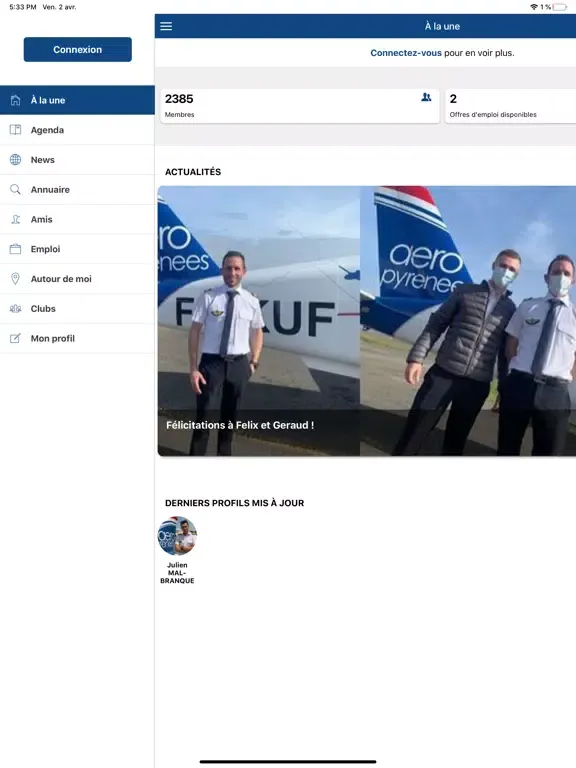Open the Félicitations à Felix et Geraud news image
The height and width of the screenshot is (768, 576).
click(366, 321)
